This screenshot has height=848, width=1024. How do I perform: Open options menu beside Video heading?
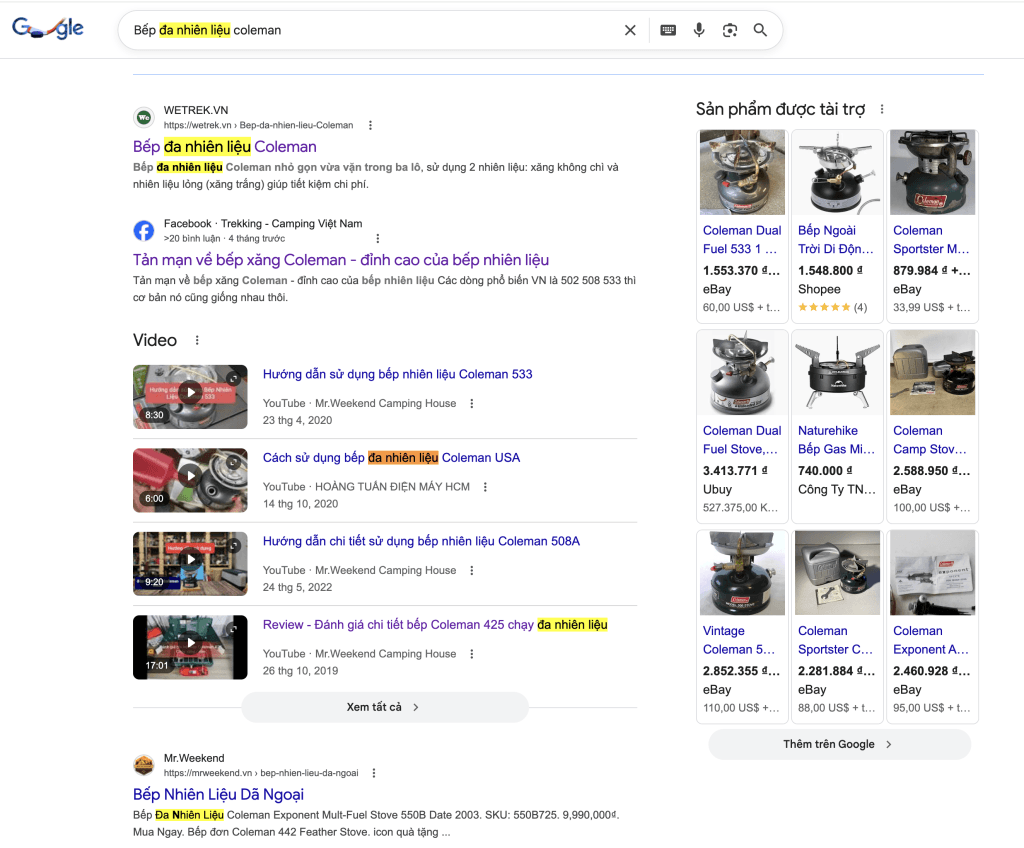[197, 341]
